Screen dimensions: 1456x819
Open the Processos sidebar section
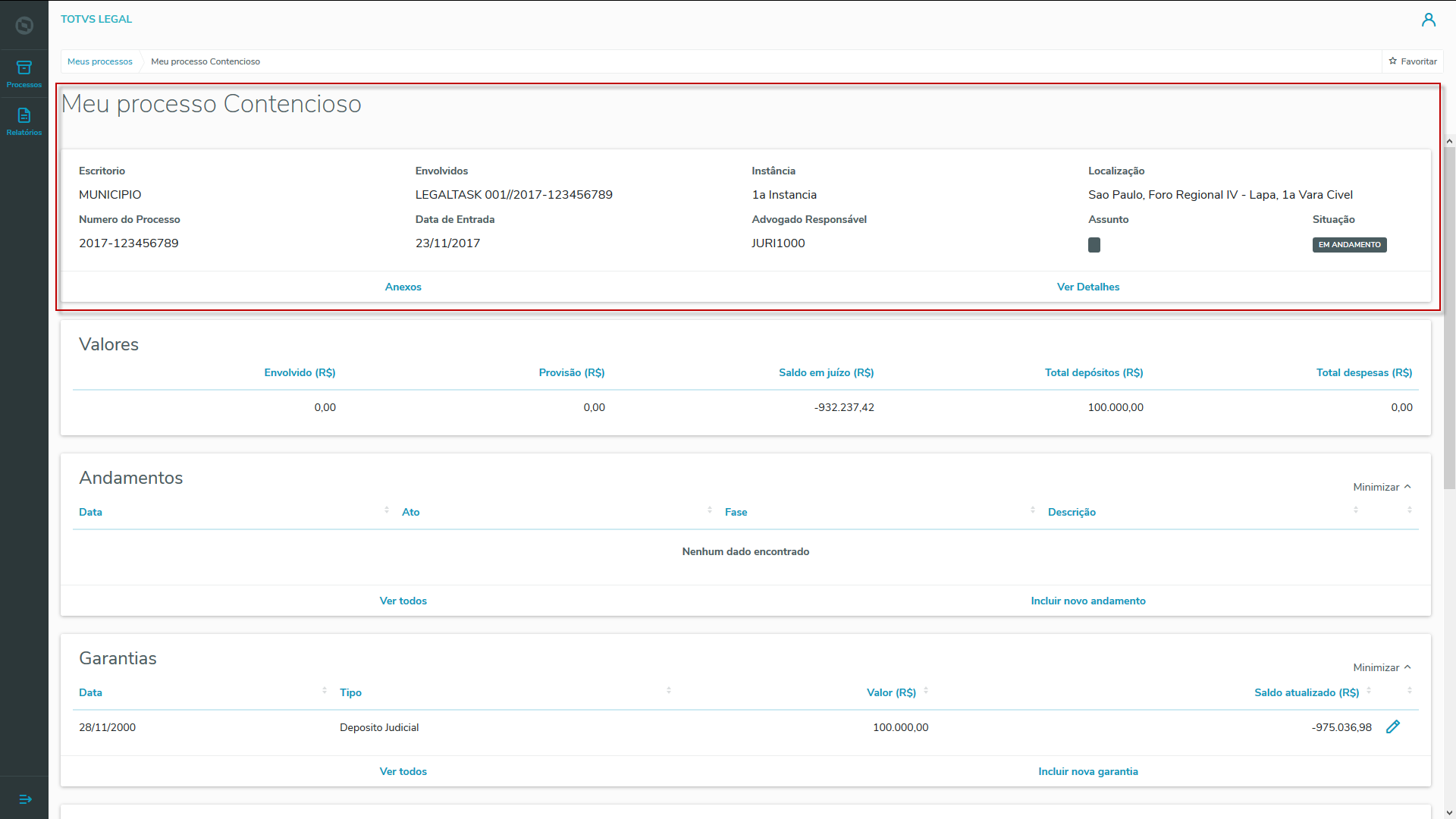pyautogui.click(x=24, y=74)
